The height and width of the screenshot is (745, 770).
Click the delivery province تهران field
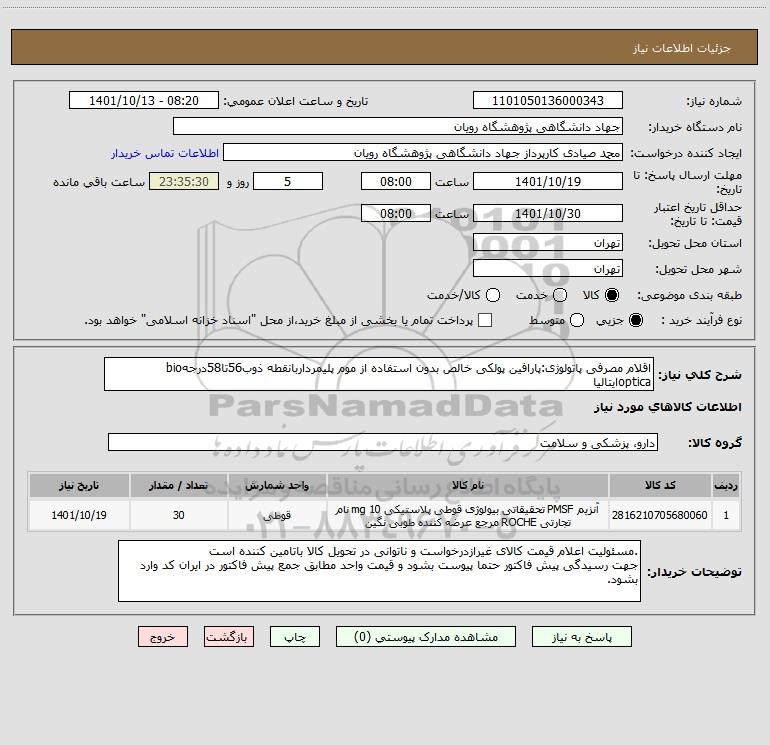tap(548, 243)
